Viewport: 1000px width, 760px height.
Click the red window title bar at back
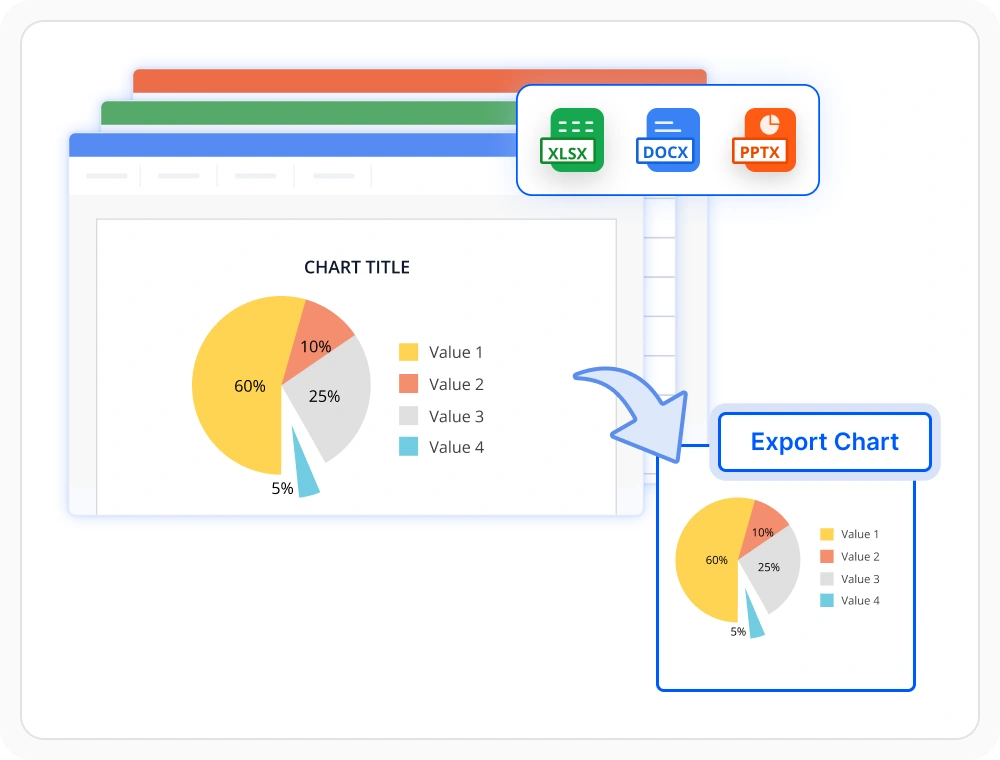(x=420, y=81)
